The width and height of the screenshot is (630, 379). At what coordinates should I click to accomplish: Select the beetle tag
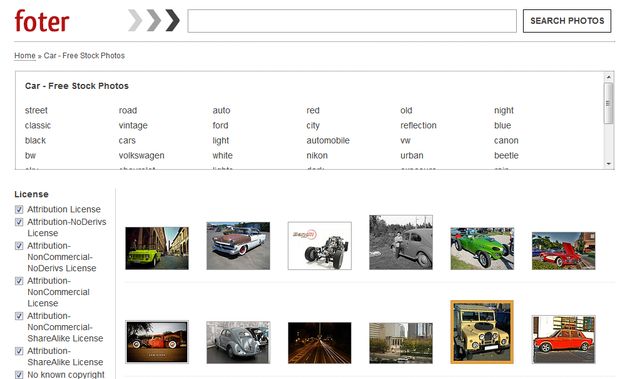click(506, 155)
